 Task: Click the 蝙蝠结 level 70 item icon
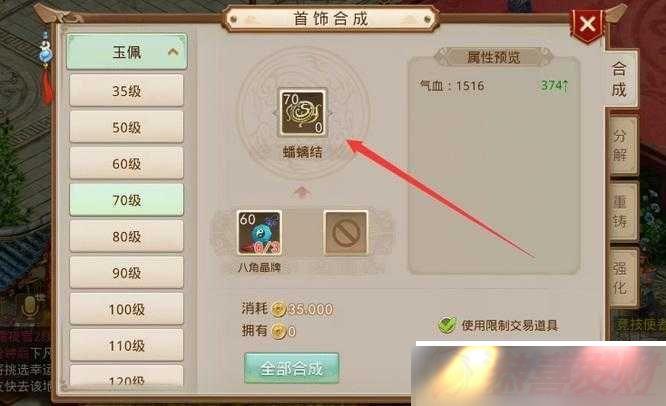pyautogui.click(x=302, y=113)
